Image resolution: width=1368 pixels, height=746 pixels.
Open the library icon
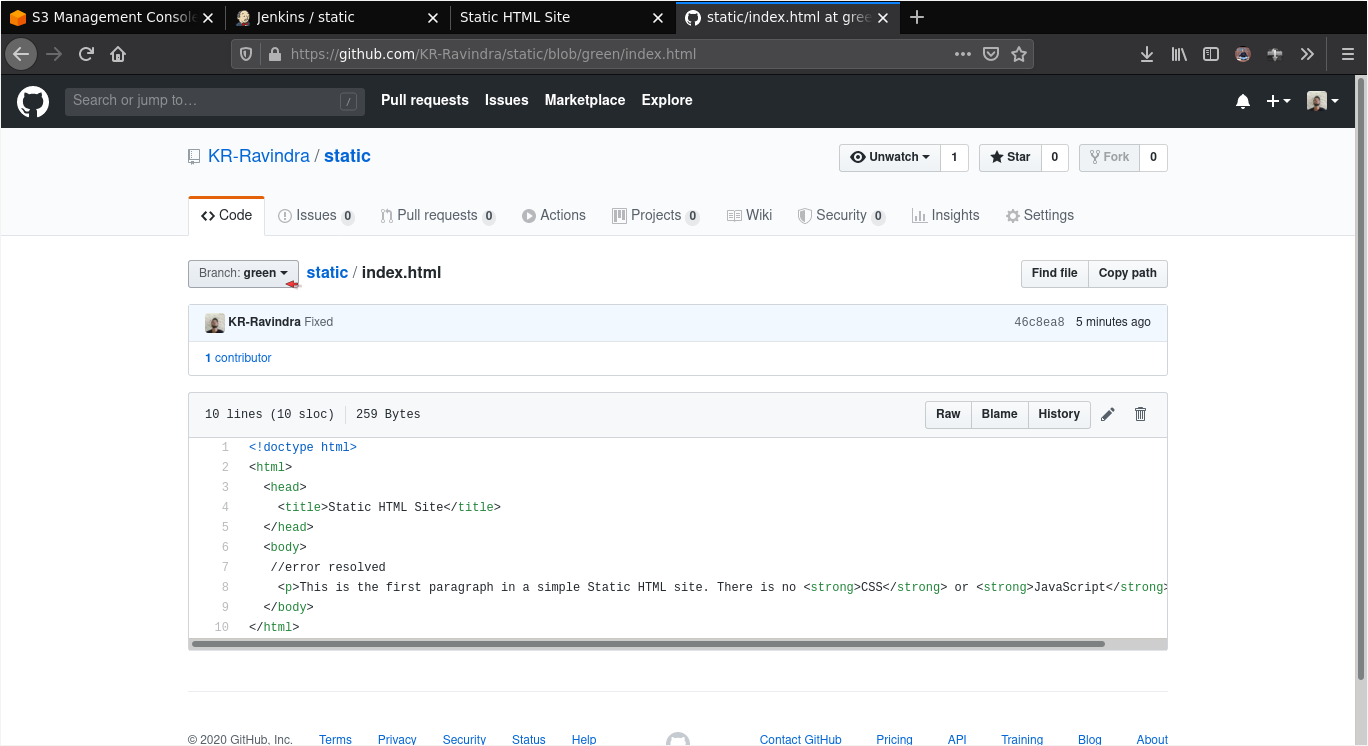coord(1179,54)
